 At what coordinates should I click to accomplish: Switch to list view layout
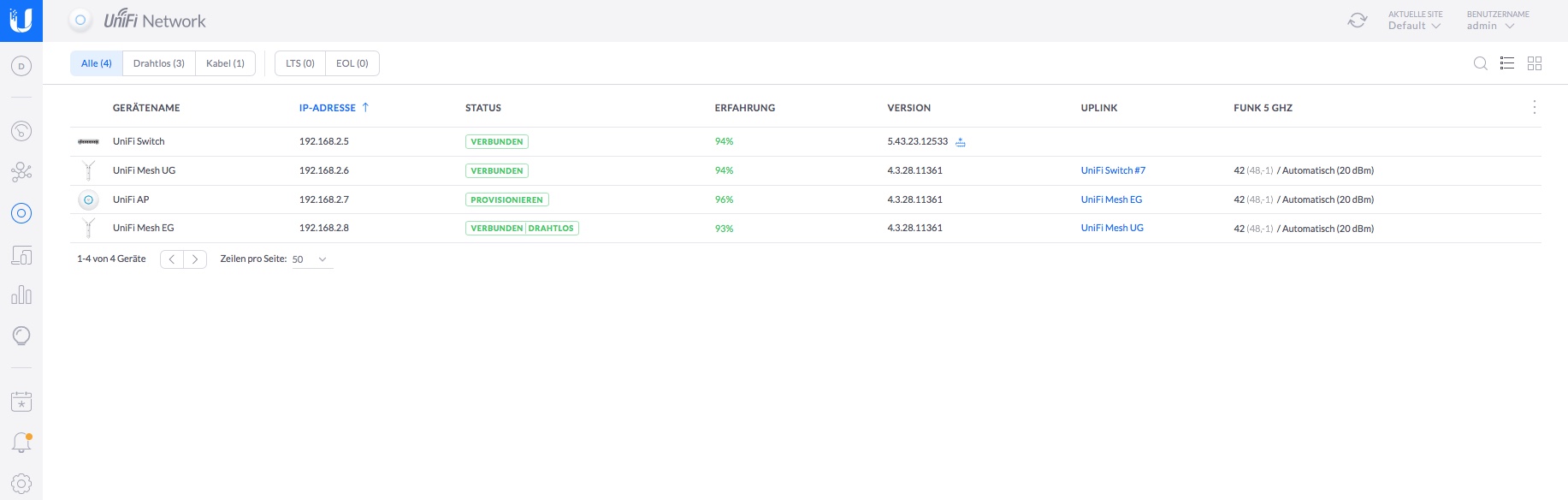pos(1507,63)
